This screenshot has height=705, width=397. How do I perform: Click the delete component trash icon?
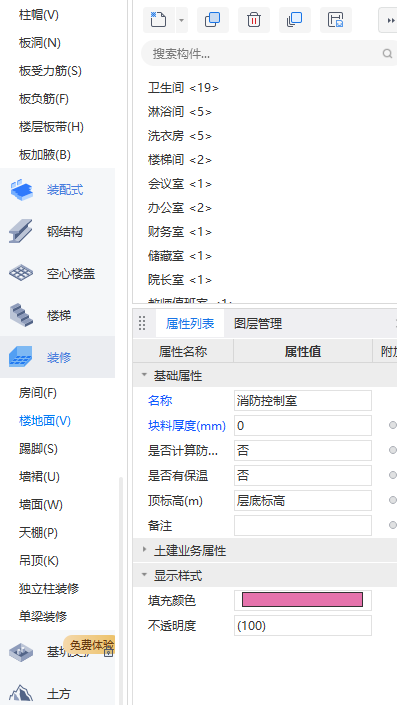[254, 20]
